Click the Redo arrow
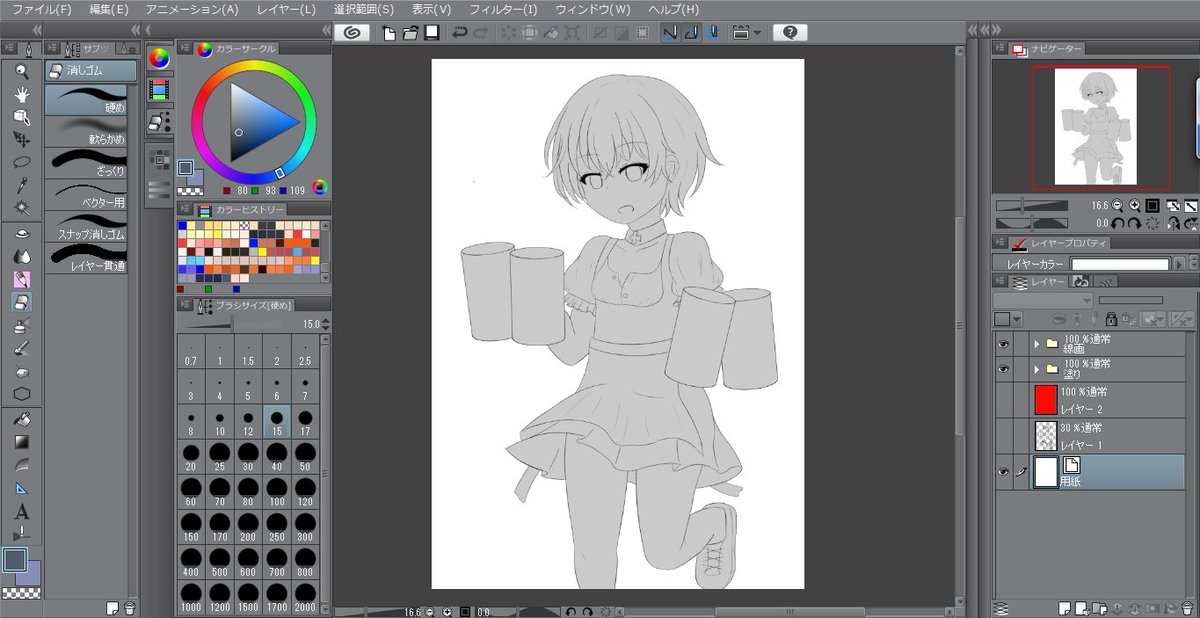 (x=481, y=32)
